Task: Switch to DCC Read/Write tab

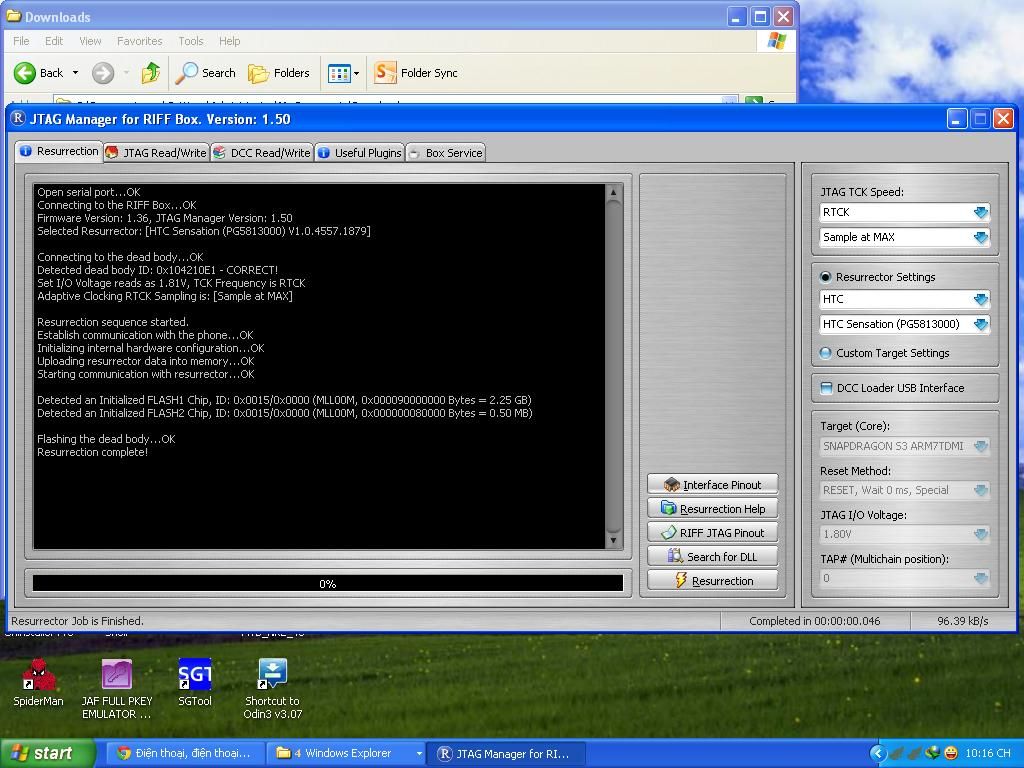Action: (x=262, y=153)
